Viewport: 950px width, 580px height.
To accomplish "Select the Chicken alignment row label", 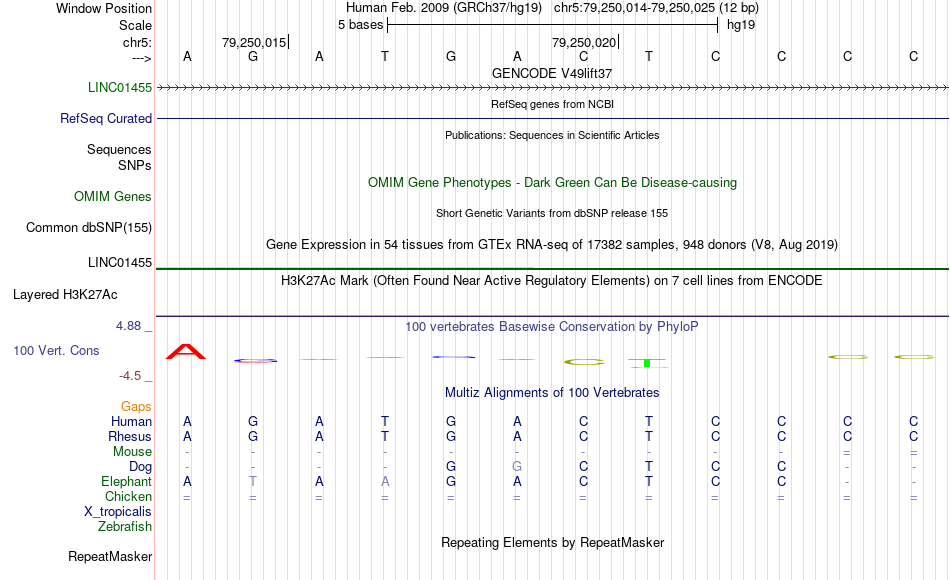I will pos(128,496).
